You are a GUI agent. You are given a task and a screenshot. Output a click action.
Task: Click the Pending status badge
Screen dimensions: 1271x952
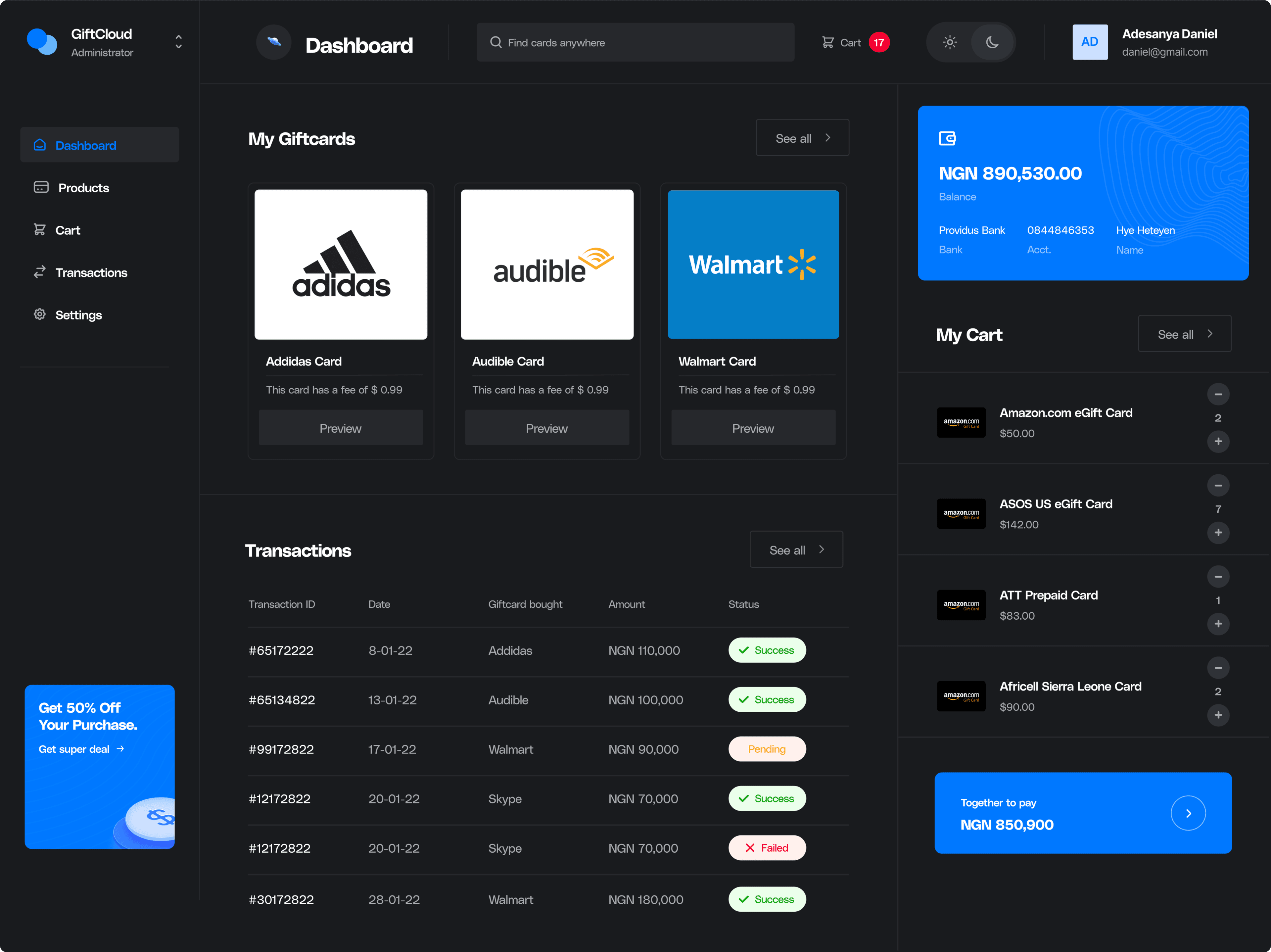pyautogui.click(x=767, y=749)
